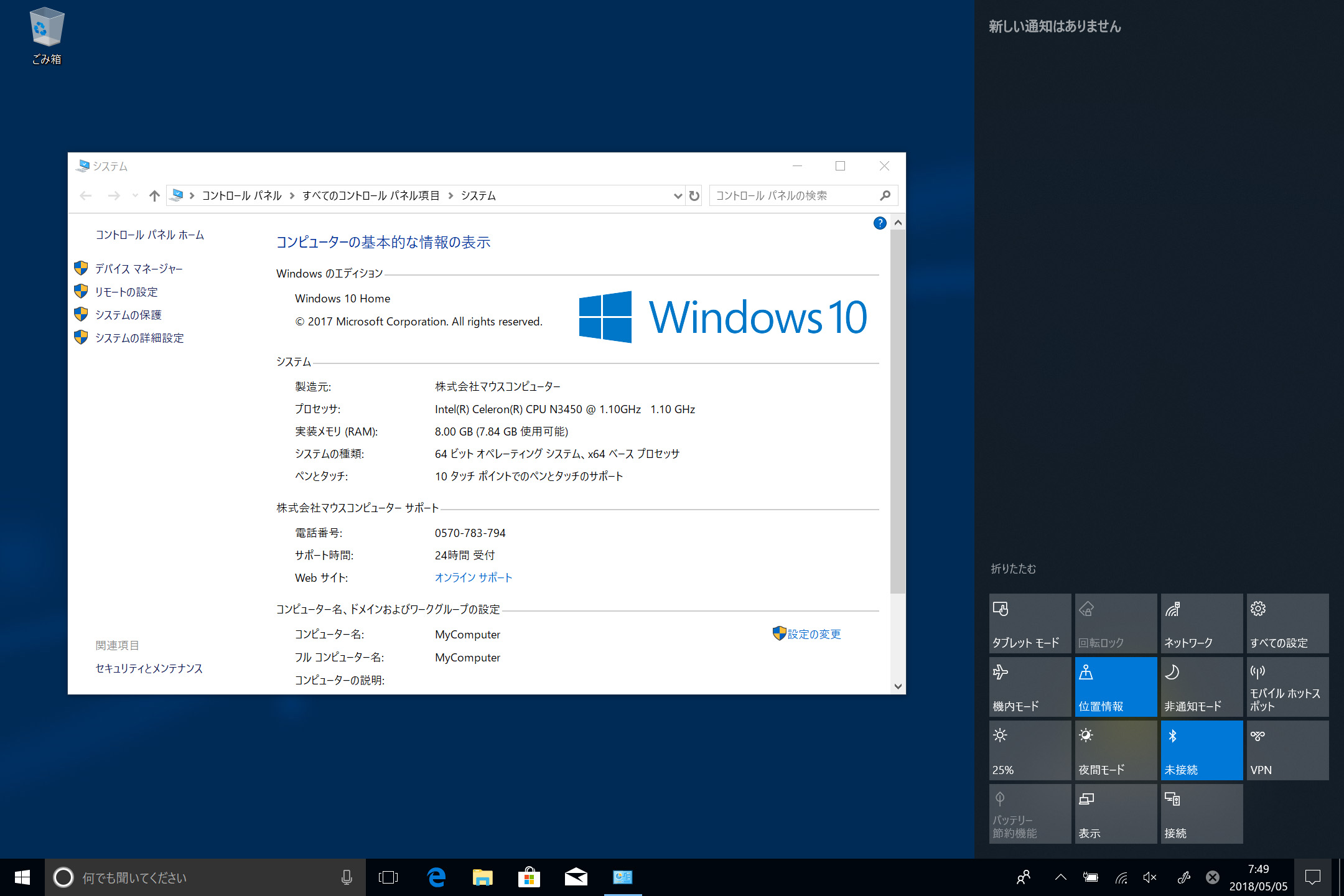Navigate to コントロール パネル breadcrumb
The width and height of the screenshot is (1344, 896).
pos(241,195)
